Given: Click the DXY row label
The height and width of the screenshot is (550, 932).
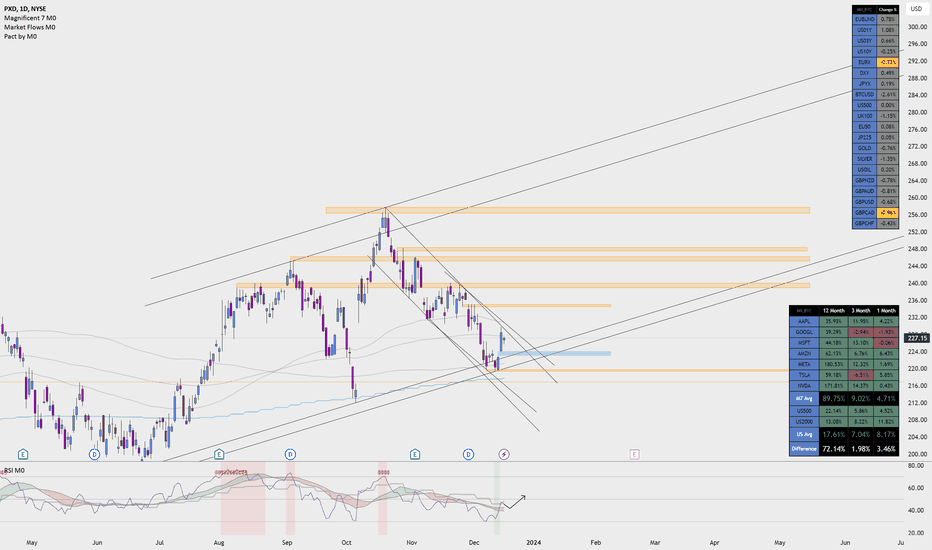Looking at the screenshot, I should [864, 73].
